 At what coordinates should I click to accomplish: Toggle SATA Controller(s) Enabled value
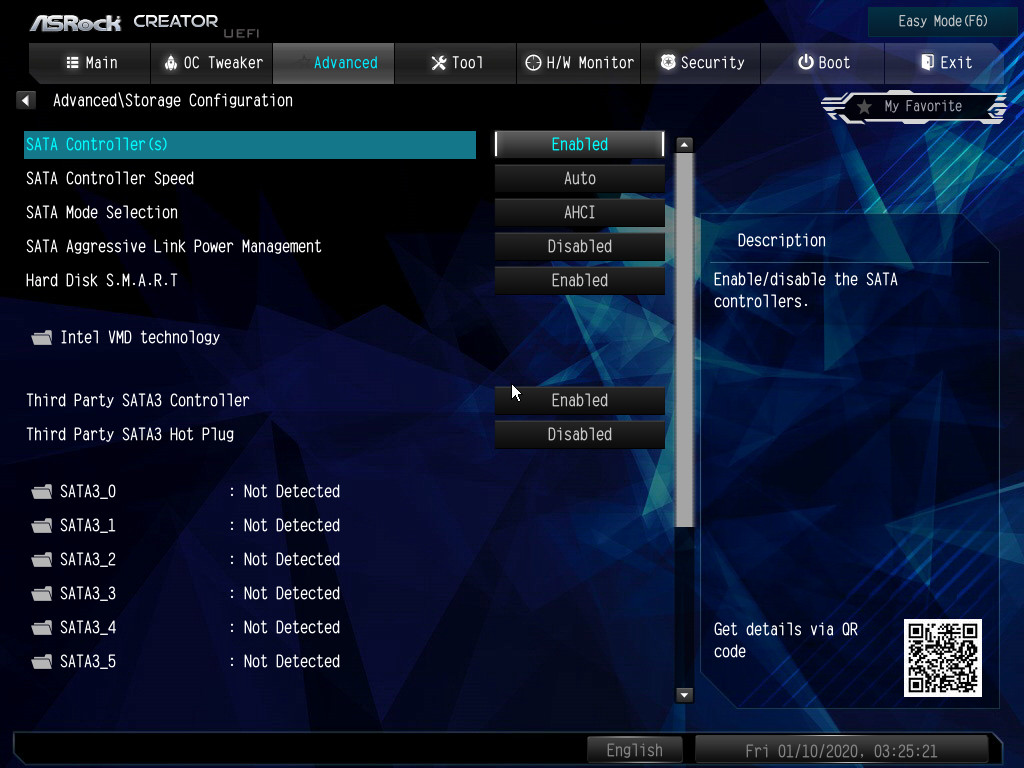pyautogui.click(x=579, y=144)
